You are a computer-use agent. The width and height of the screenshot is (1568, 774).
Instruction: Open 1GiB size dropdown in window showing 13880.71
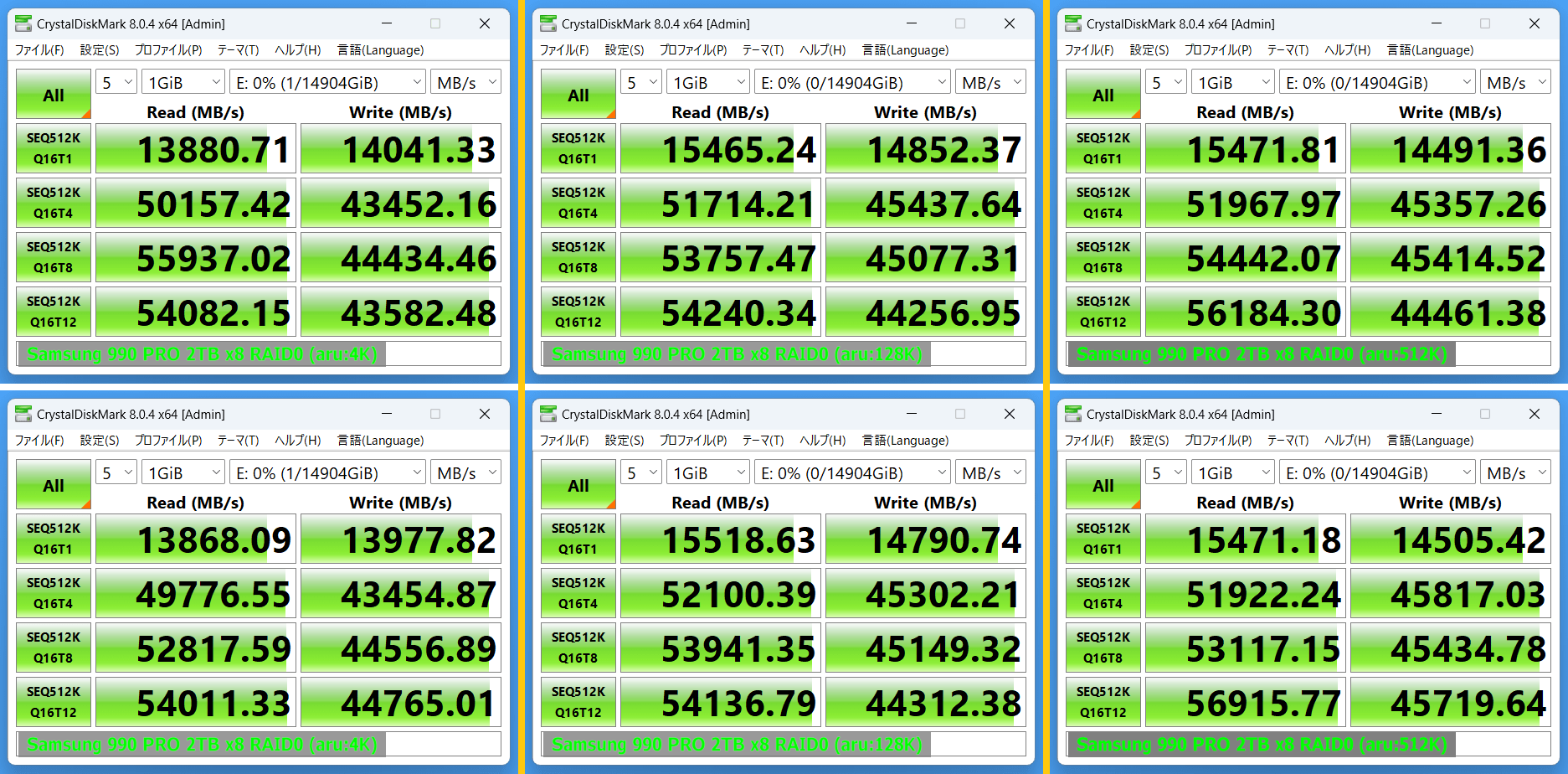click(183, 82)
